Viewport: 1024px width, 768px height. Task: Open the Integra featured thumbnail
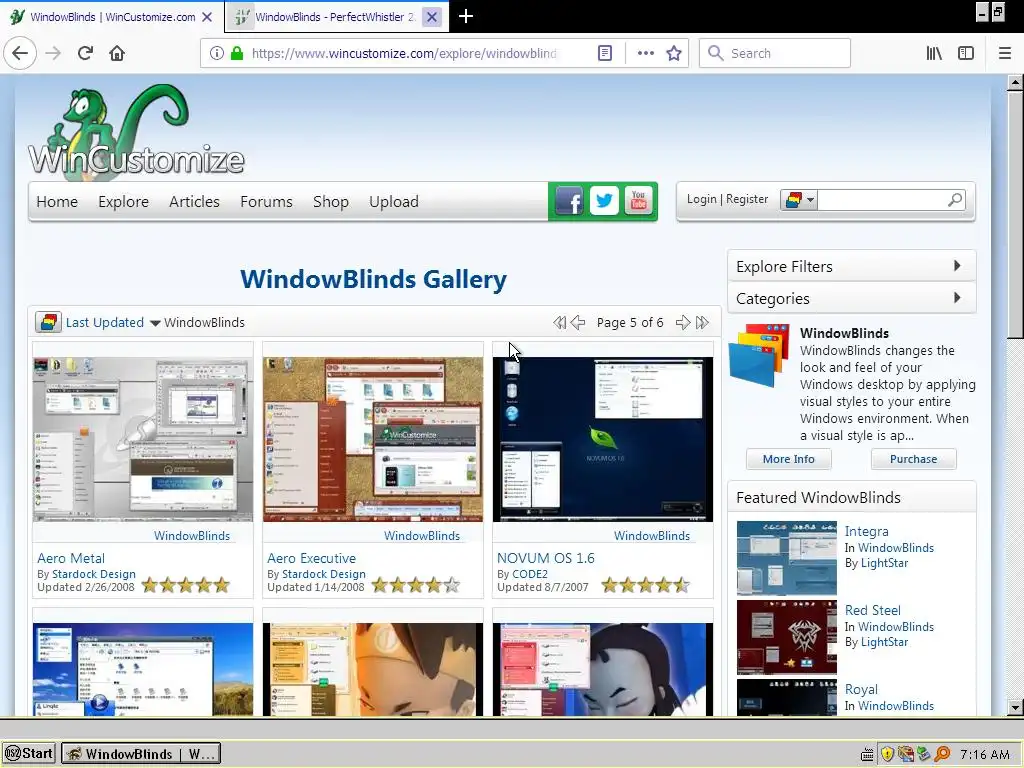pyautogui.click(x=786, y=558)
